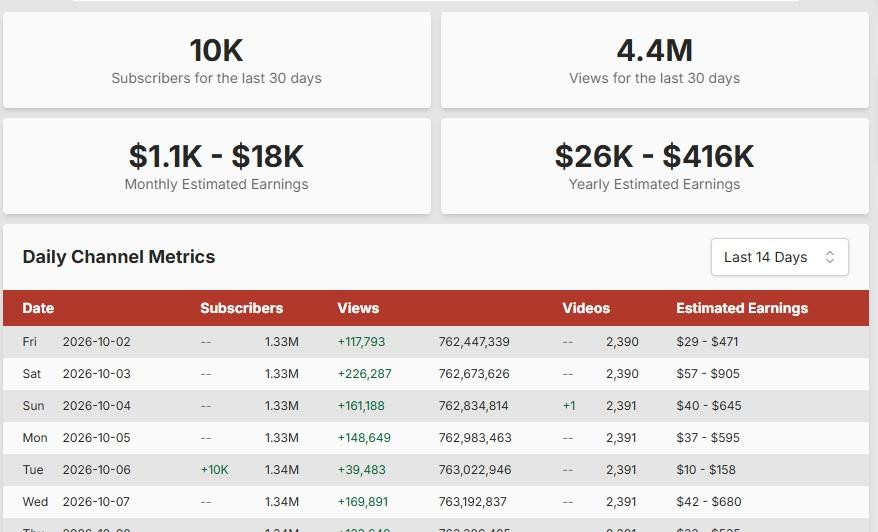This screenshot has height=532, width=878.
Task: Sort by the Subscribers column header
Action: tap(241, 308)
